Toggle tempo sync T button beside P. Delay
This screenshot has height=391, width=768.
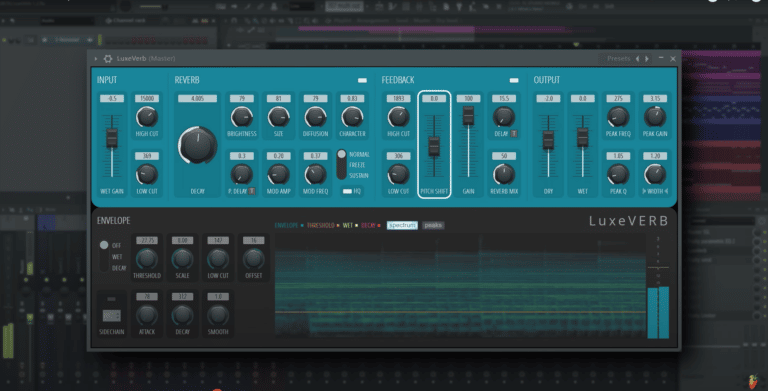pos(252,191)
